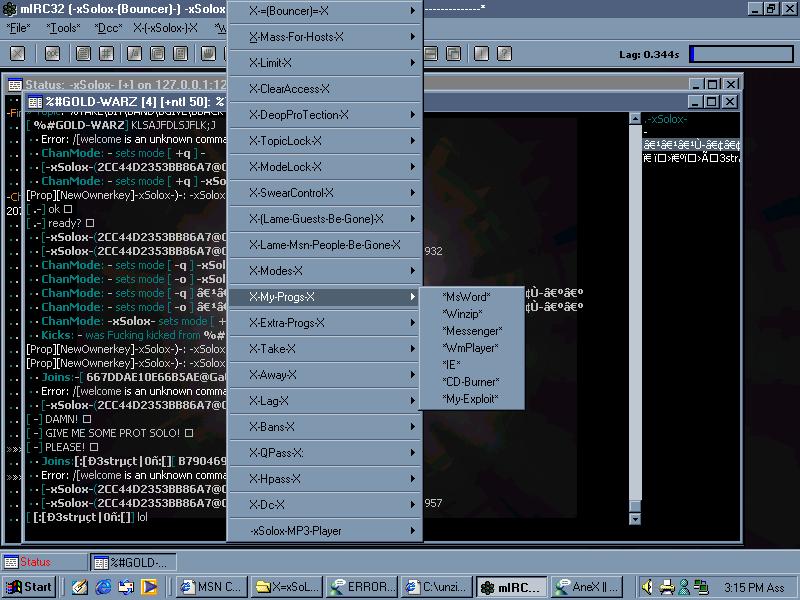Launch Internet Explorer from quick launch
This screenshot has width=800, height=600.
[x=103, y=587]
